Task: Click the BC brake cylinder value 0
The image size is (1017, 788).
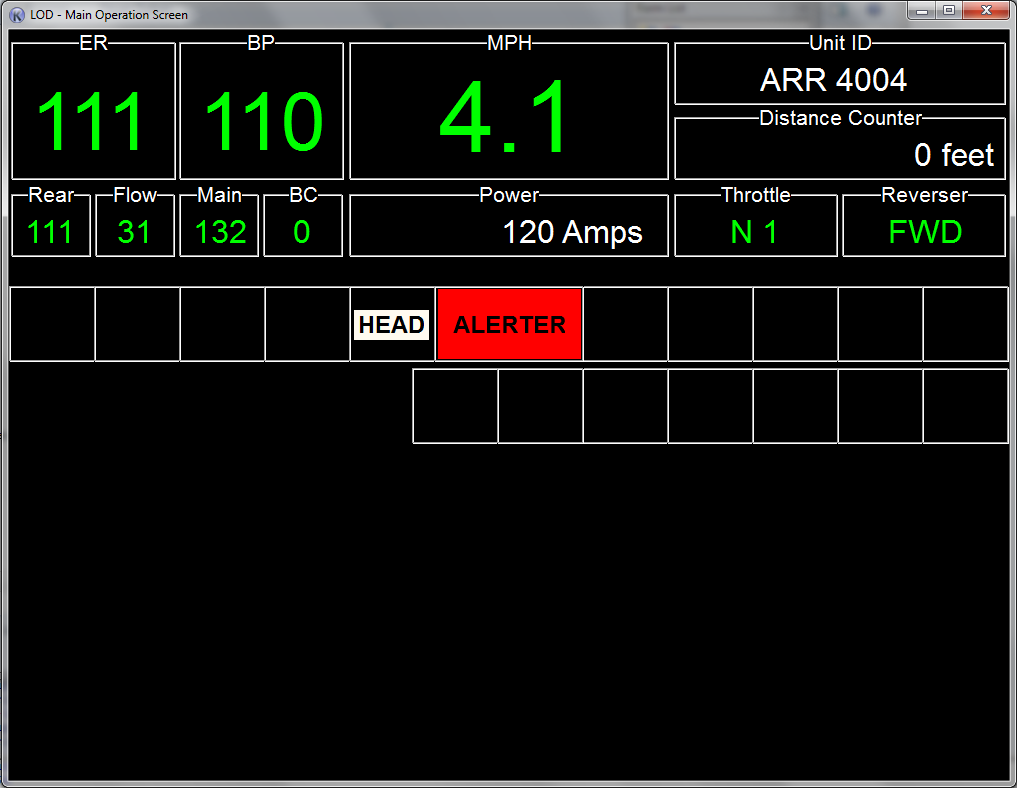Action: tap(302, 232)
